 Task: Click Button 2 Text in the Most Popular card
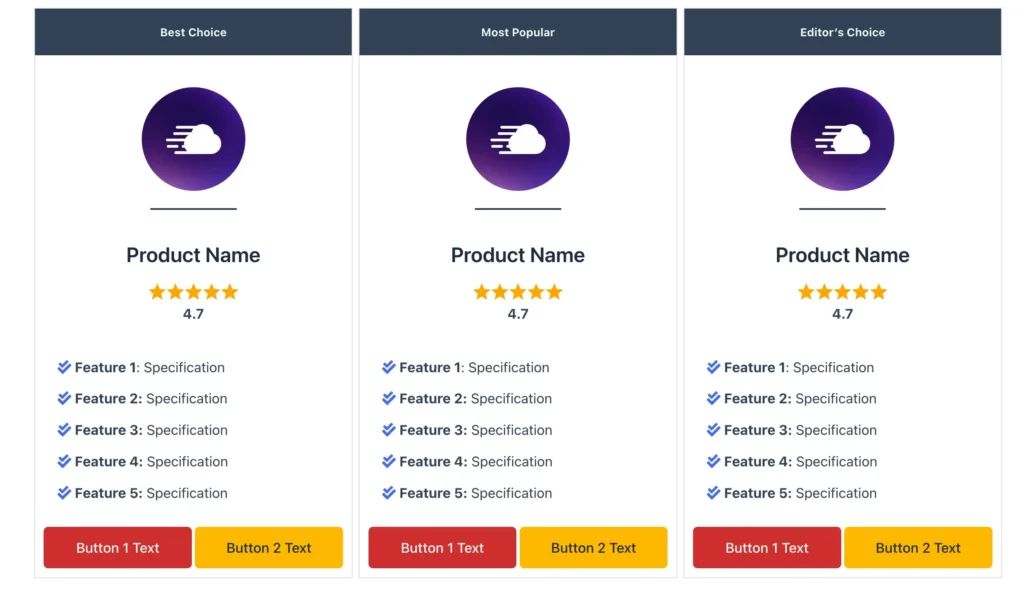pos(594,547)
